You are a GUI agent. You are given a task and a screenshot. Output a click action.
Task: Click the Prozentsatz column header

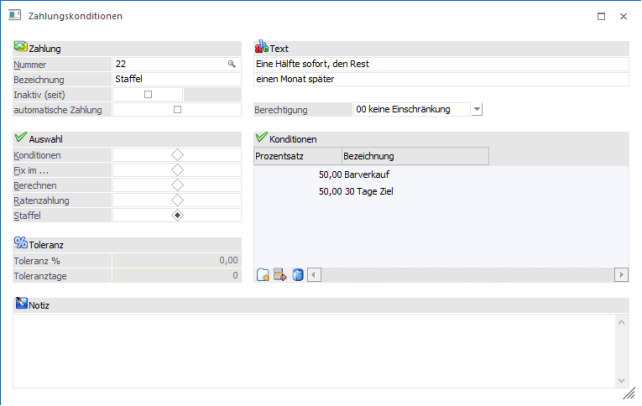pyautogui.click(x=296, y=156)
